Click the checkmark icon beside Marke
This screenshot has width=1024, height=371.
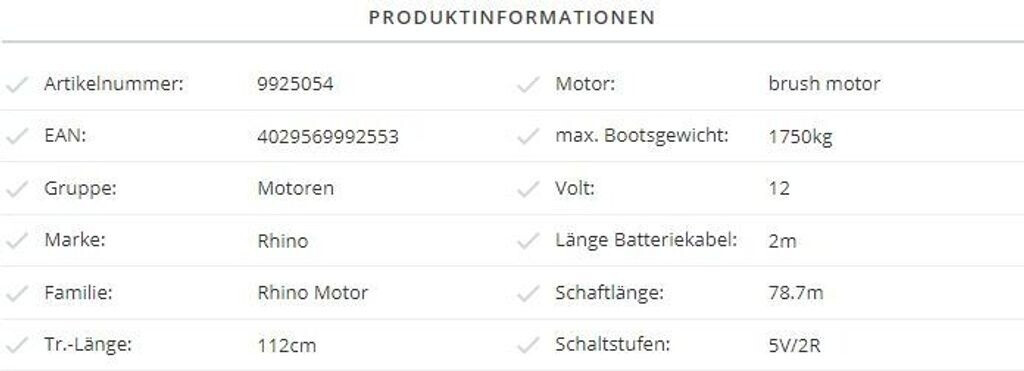pyautogui.click(x=18, y=241)
